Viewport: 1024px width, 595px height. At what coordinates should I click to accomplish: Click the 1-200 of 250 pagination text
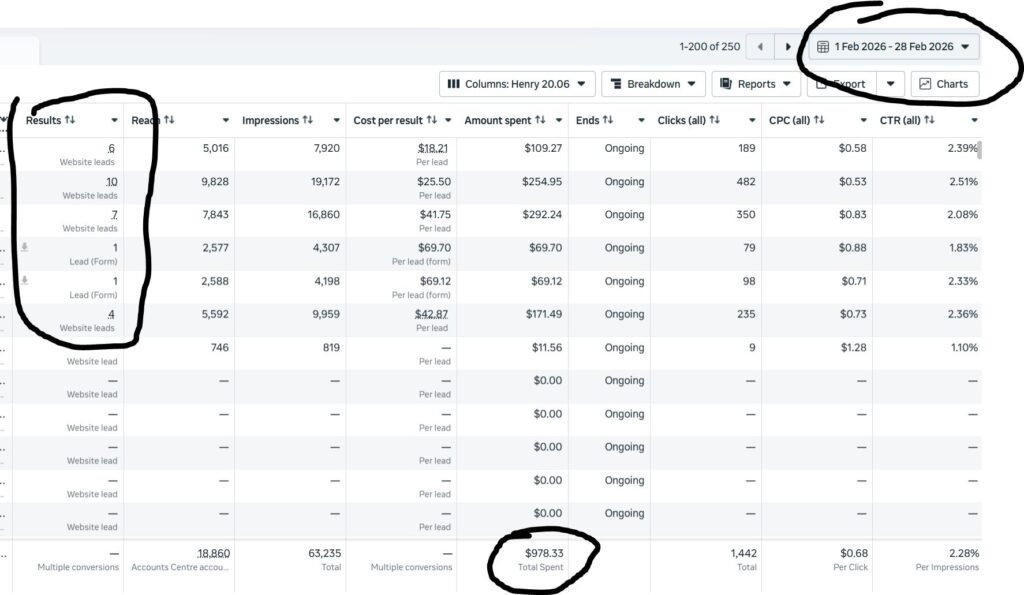(709, 46)
